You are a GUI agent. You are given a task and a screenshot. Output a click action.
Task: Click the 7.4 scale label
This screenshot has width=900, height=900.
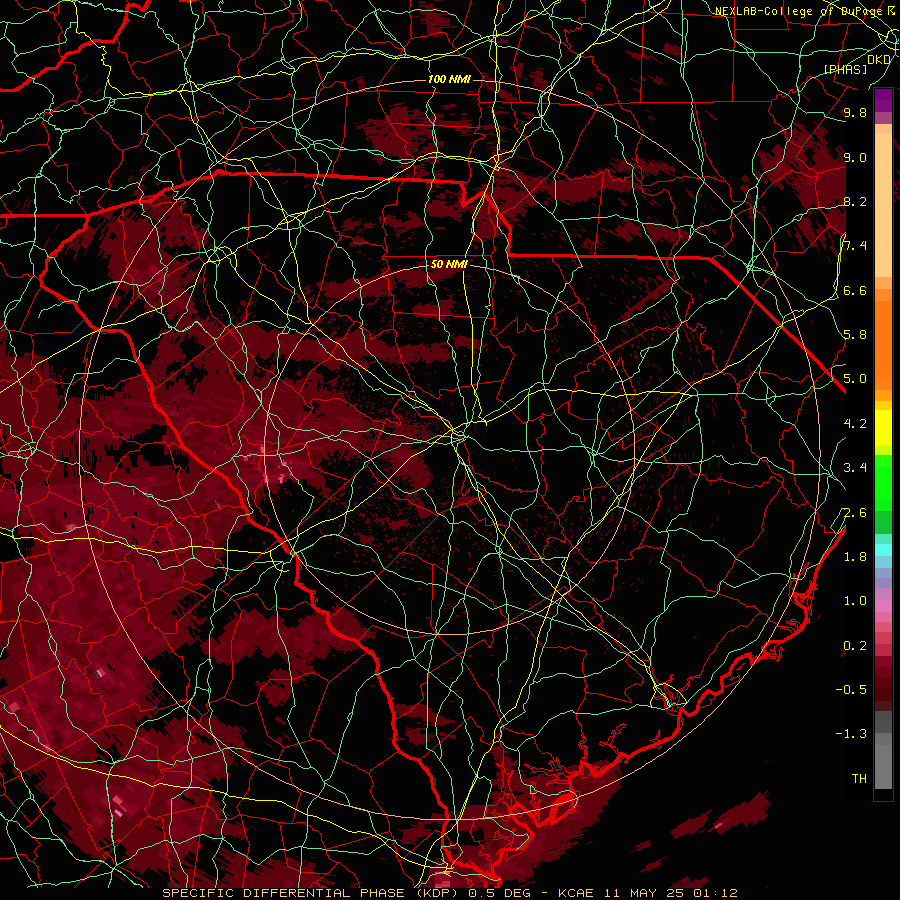(855, 246)
